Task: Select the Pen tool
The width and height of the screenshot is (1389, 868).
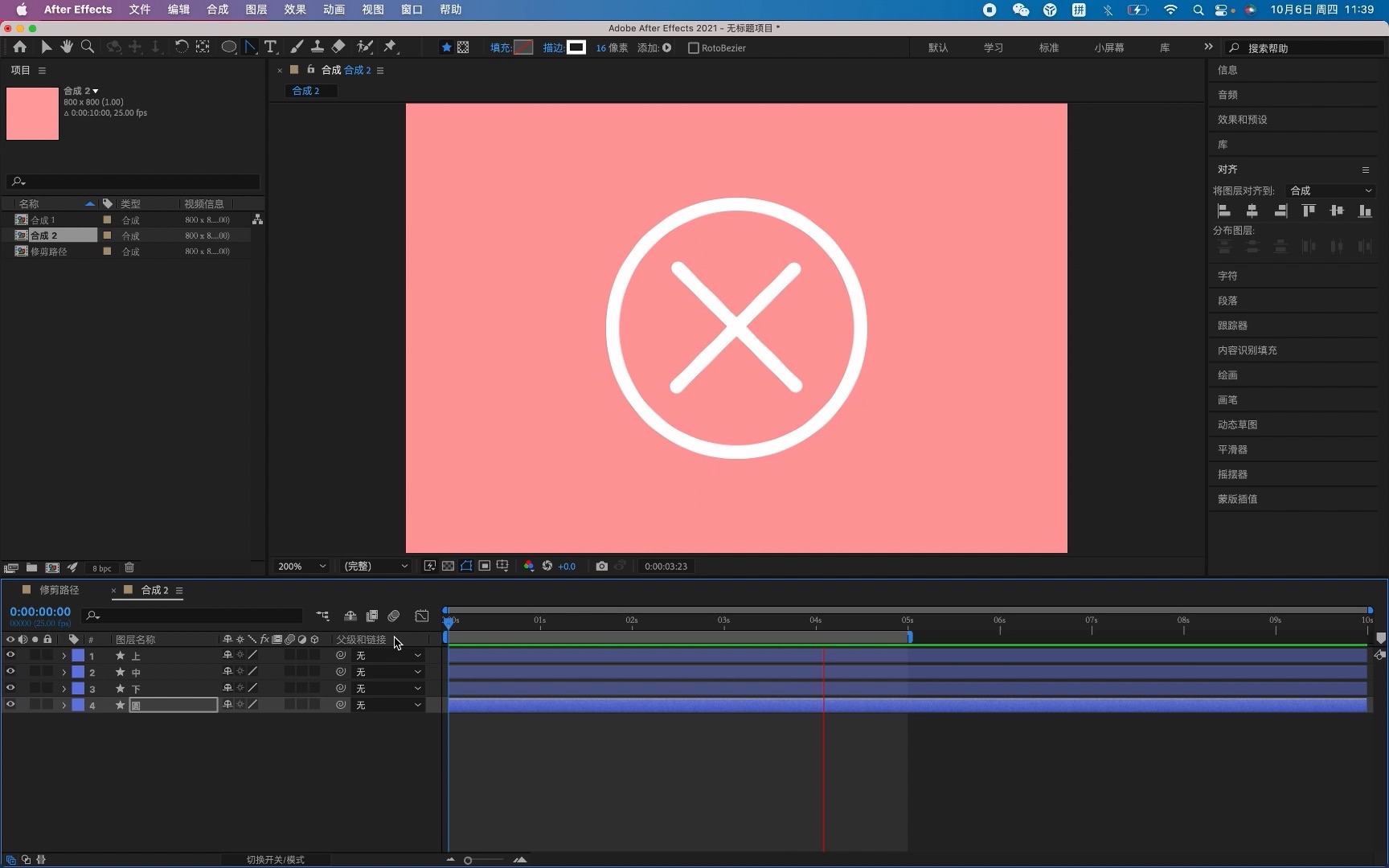Action: [x=251, y=47]
